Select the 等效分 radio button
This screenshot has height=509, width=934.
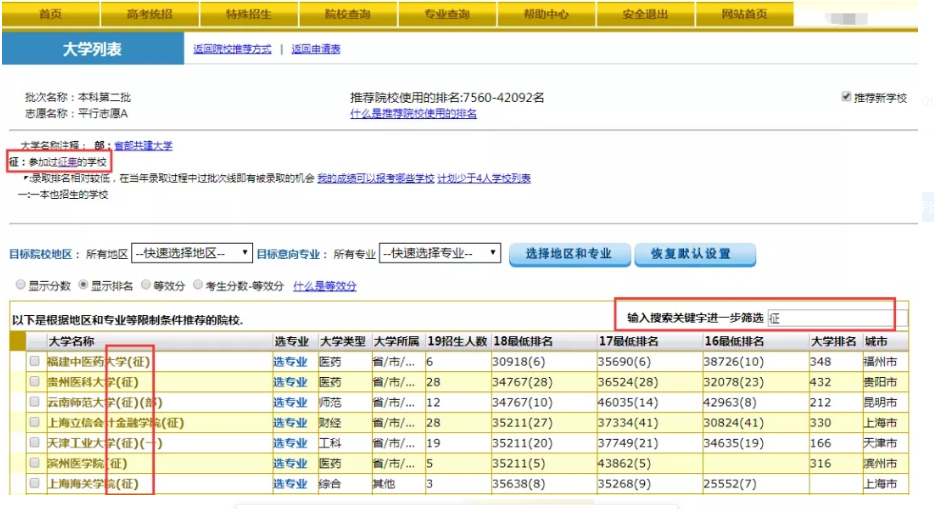tap(146, 285)
